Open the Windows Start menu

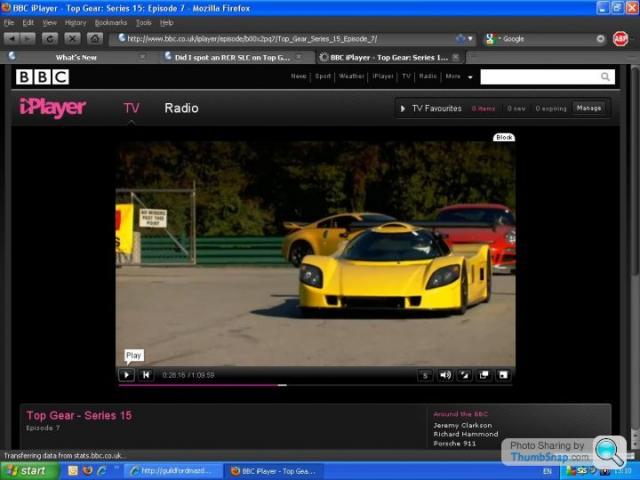click(29, 471)
